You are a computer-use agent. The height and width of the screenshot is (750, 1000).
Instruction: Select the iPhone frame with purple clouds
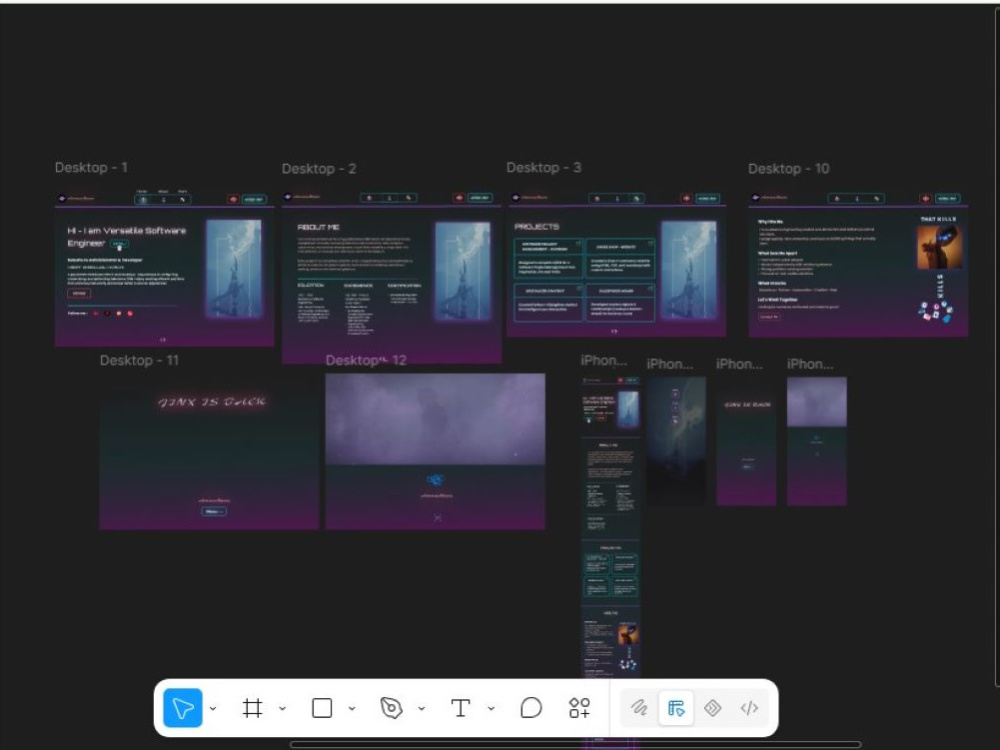click(x=816, y=441)
